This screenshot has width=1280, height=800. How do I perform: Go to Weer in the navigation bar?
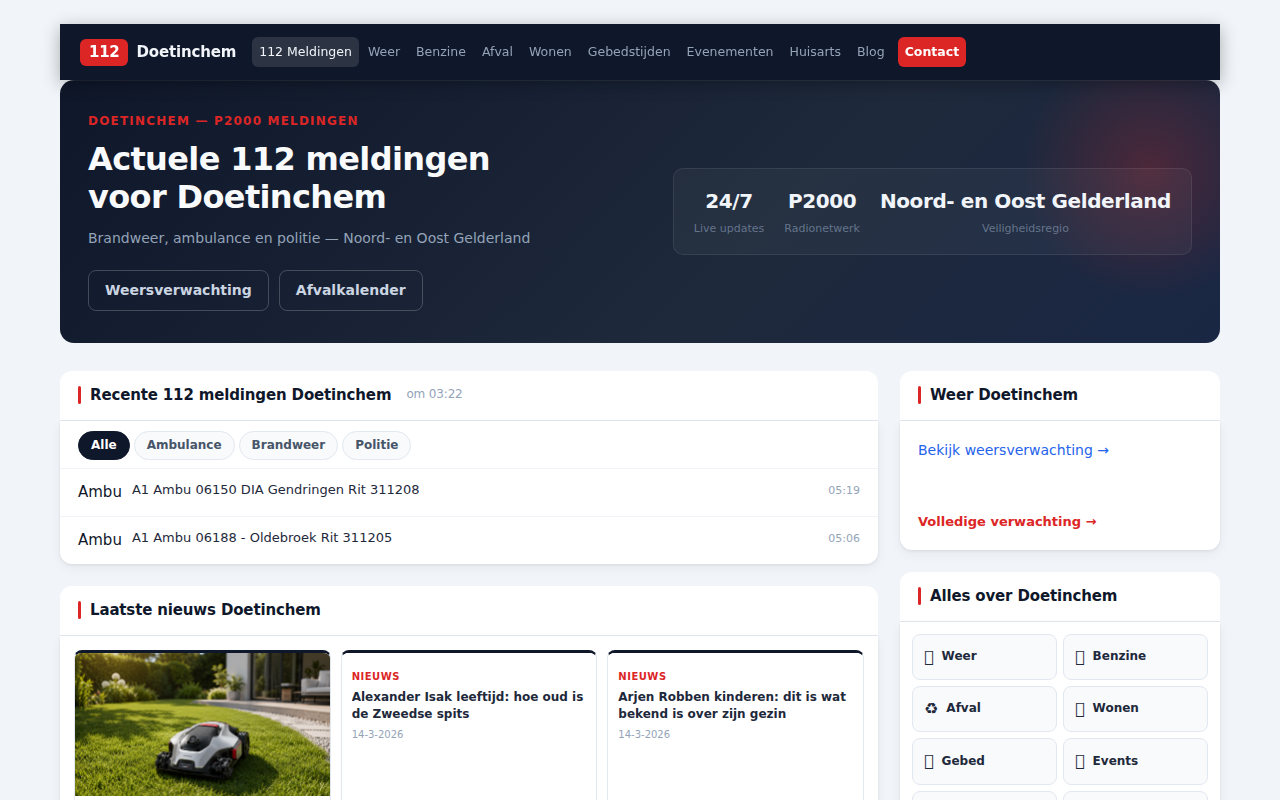coord(384,52)
